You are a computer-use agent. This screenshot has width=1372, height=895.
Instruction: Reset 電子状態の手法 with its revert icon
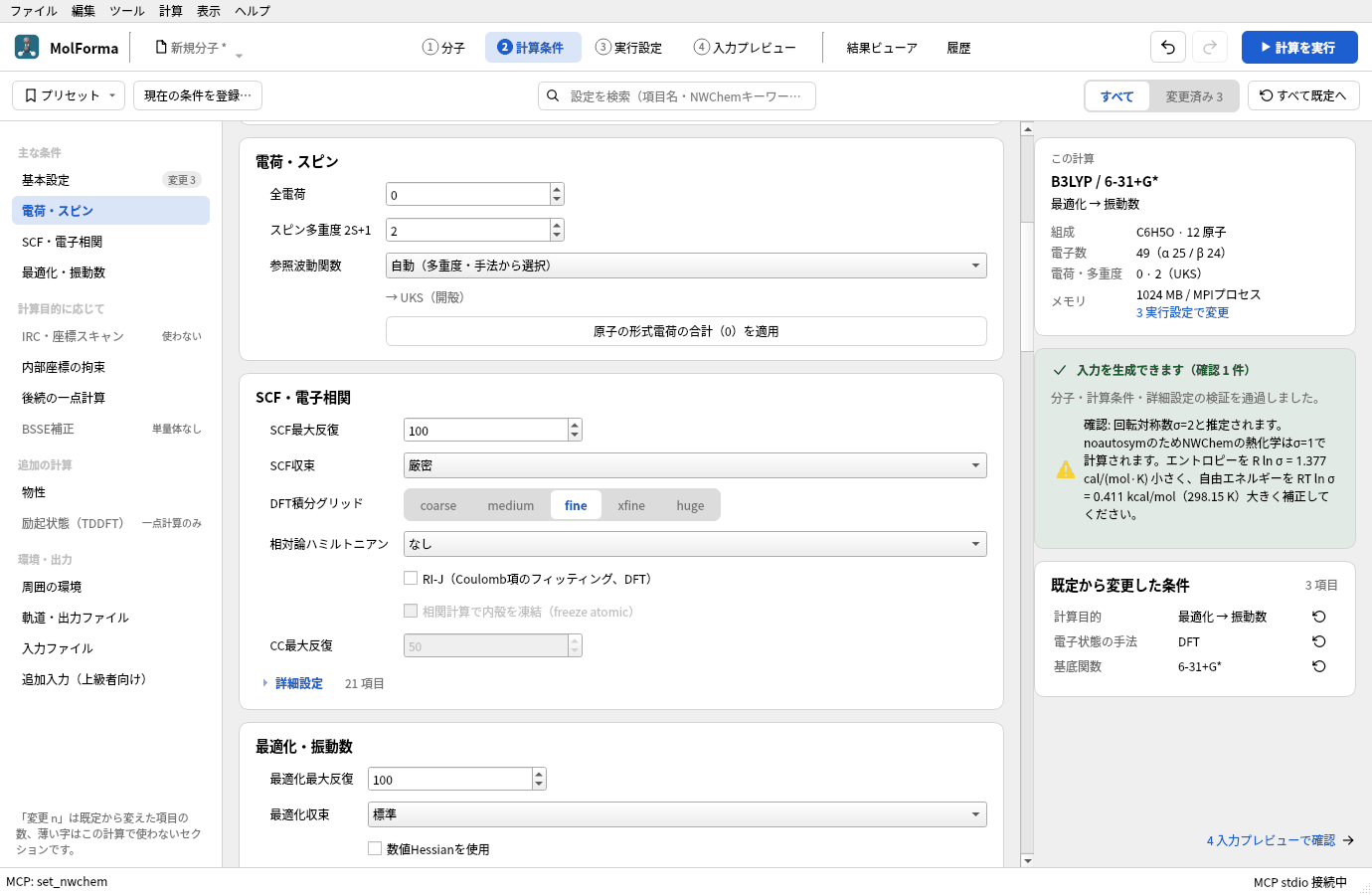[1319, 641]
